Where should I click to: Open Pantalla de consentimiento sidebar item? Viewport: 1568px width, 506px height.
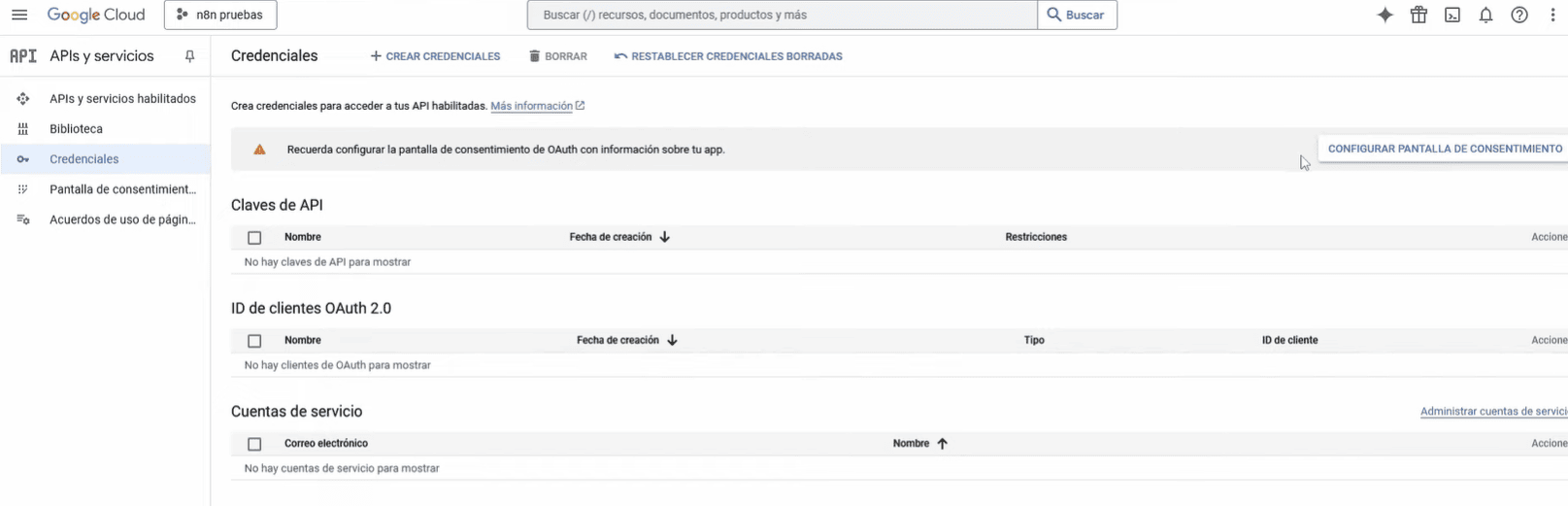tap(122, 189)
